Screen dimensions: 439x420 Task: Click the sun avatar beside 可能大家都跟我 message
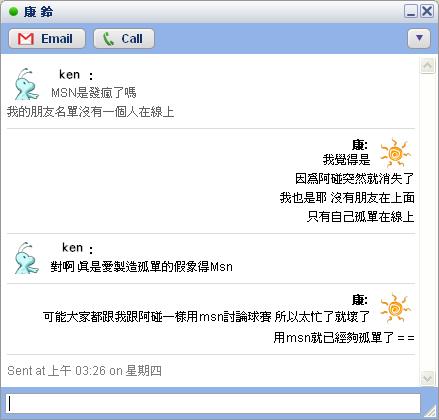click(396, 308)
